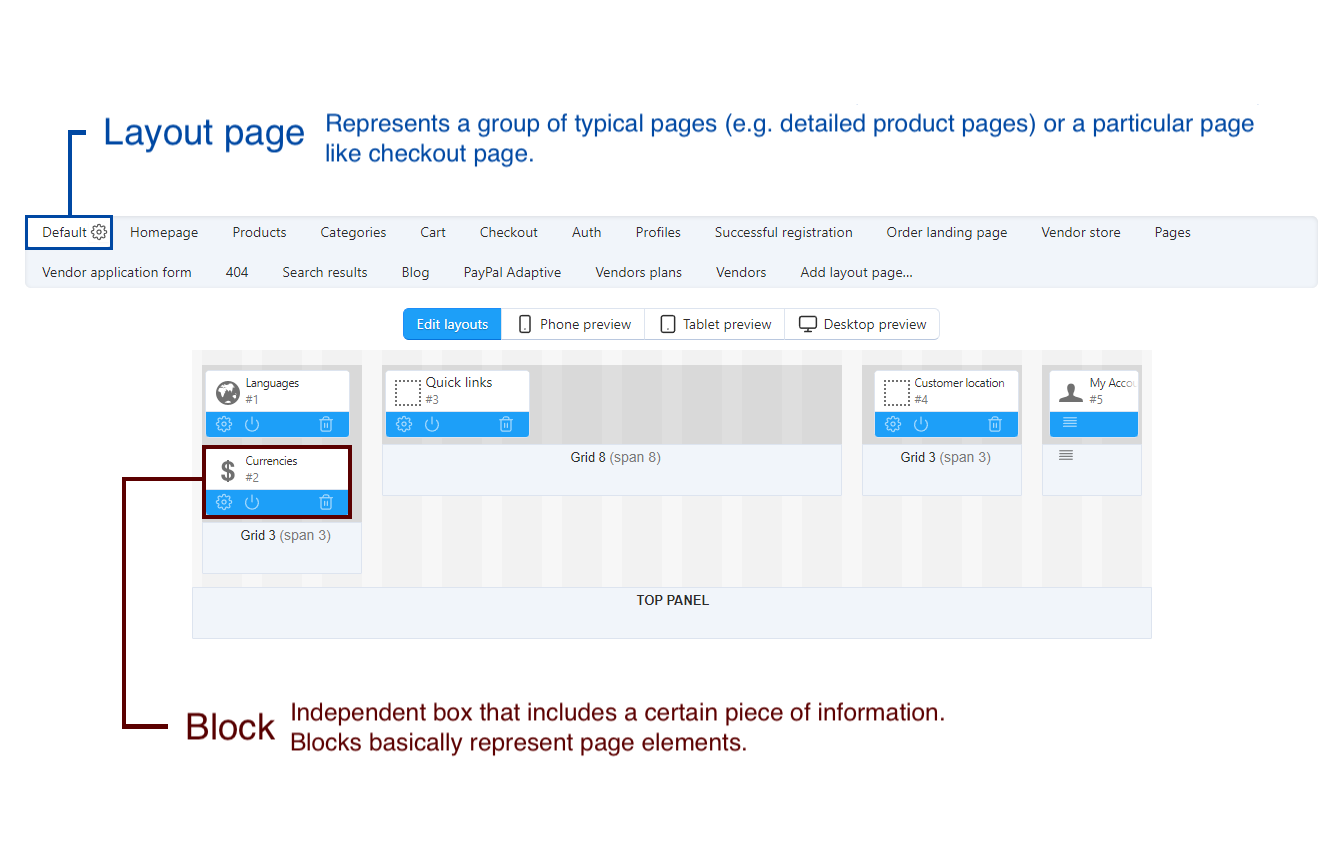Open the PayPal Adaptive layout tab
1340x861 pixels.
(512, 272)
